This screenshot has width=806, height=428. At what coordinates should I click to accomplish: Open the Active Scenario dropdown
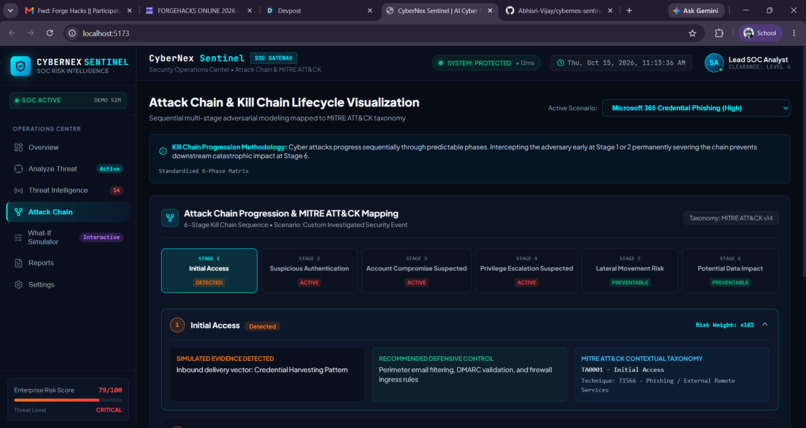[x=696, y=108]
